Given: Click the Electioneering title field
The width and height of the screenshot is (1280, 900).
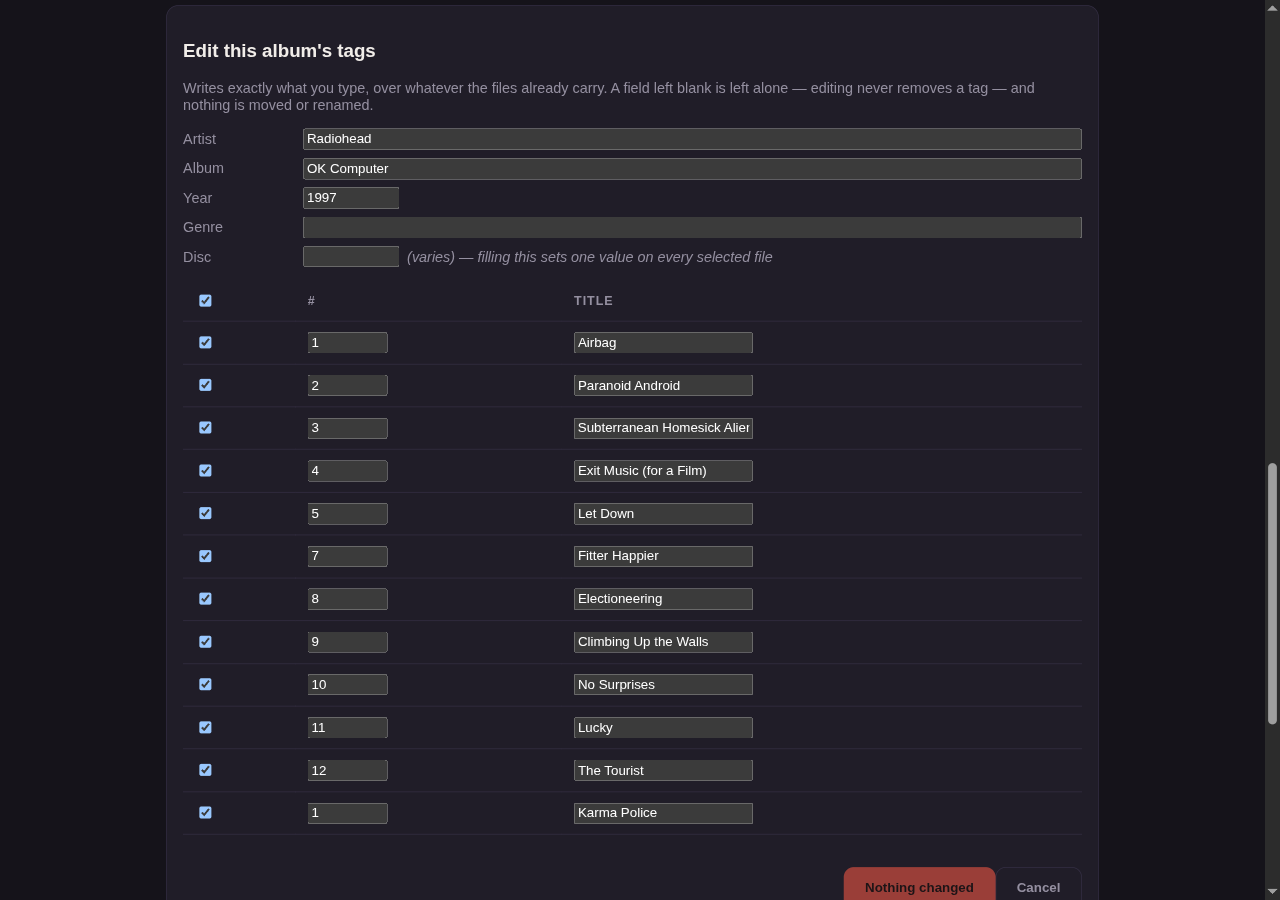Looking at the screenshot, I should coord(663,599).
